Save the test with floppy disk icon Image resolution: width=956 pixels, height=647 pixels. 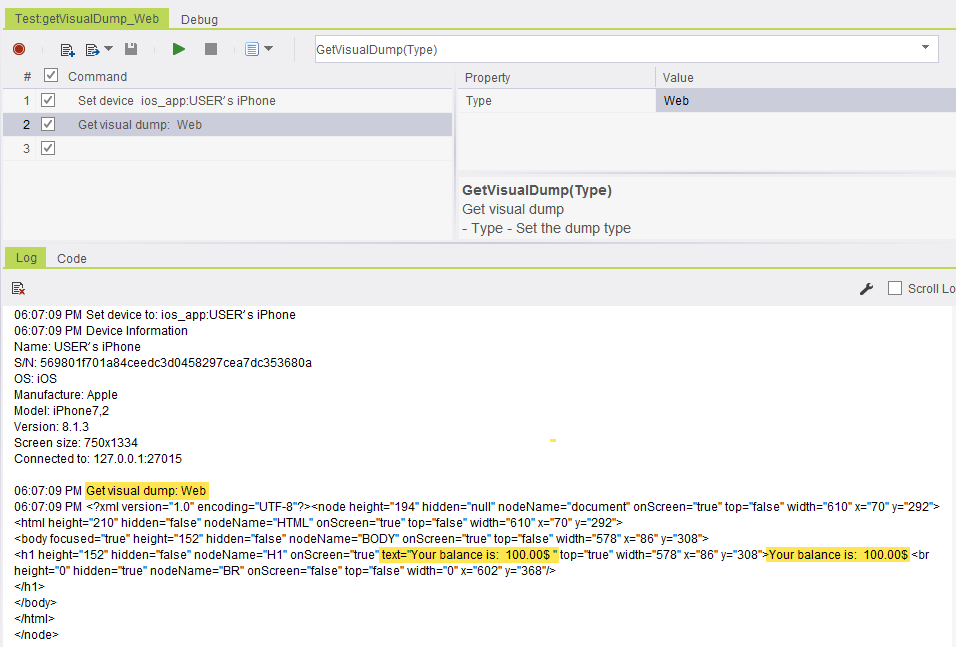point(131,49)
